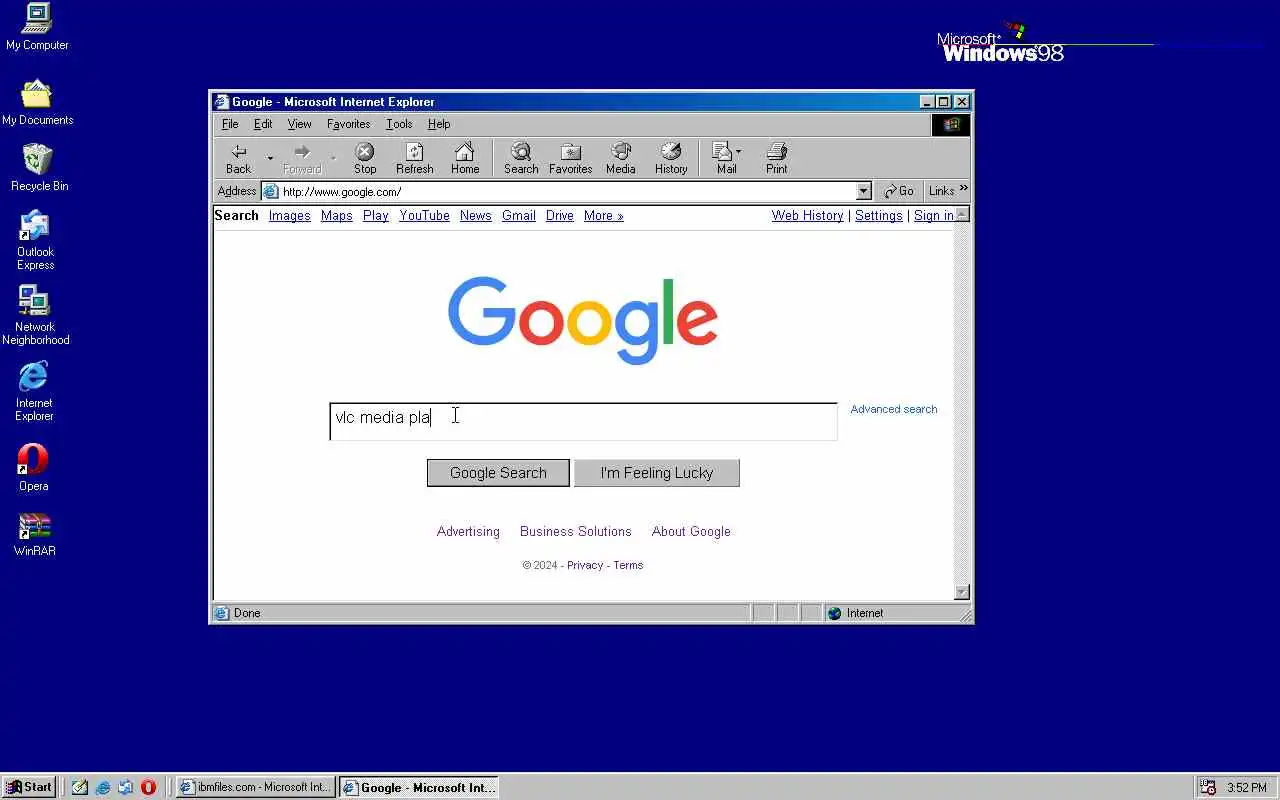
Task: Open the Advertising footer link
Action: 468,531
